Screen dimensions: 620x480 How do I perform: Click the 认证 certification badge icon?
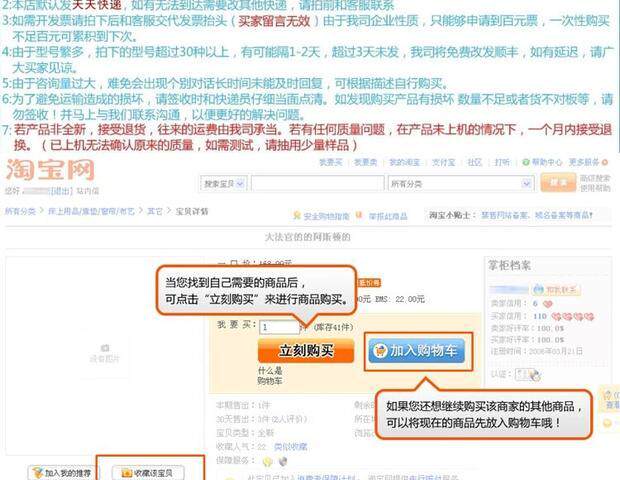(528, 375)
